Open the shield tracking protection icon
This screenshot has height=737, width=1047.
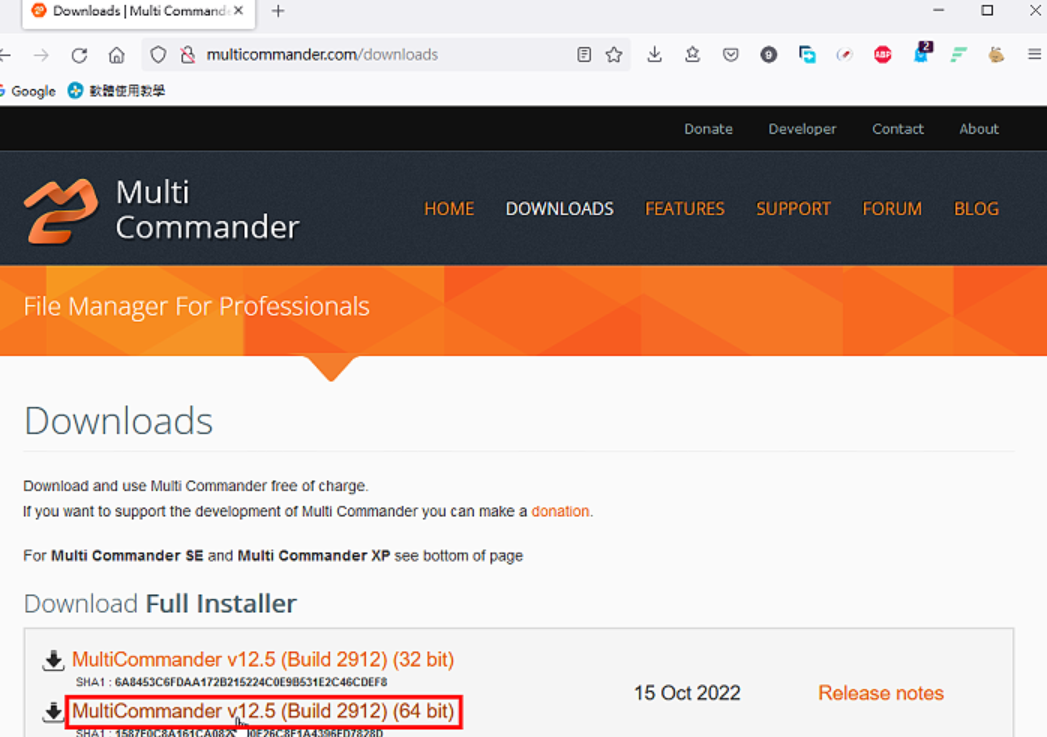(158, 55)
